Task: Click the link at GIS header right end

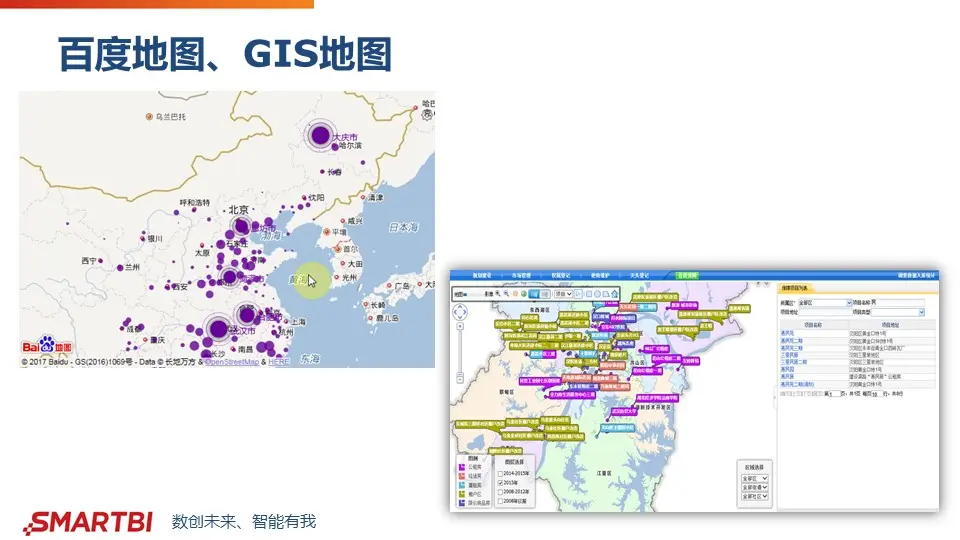Action: (x=916, y=276)
